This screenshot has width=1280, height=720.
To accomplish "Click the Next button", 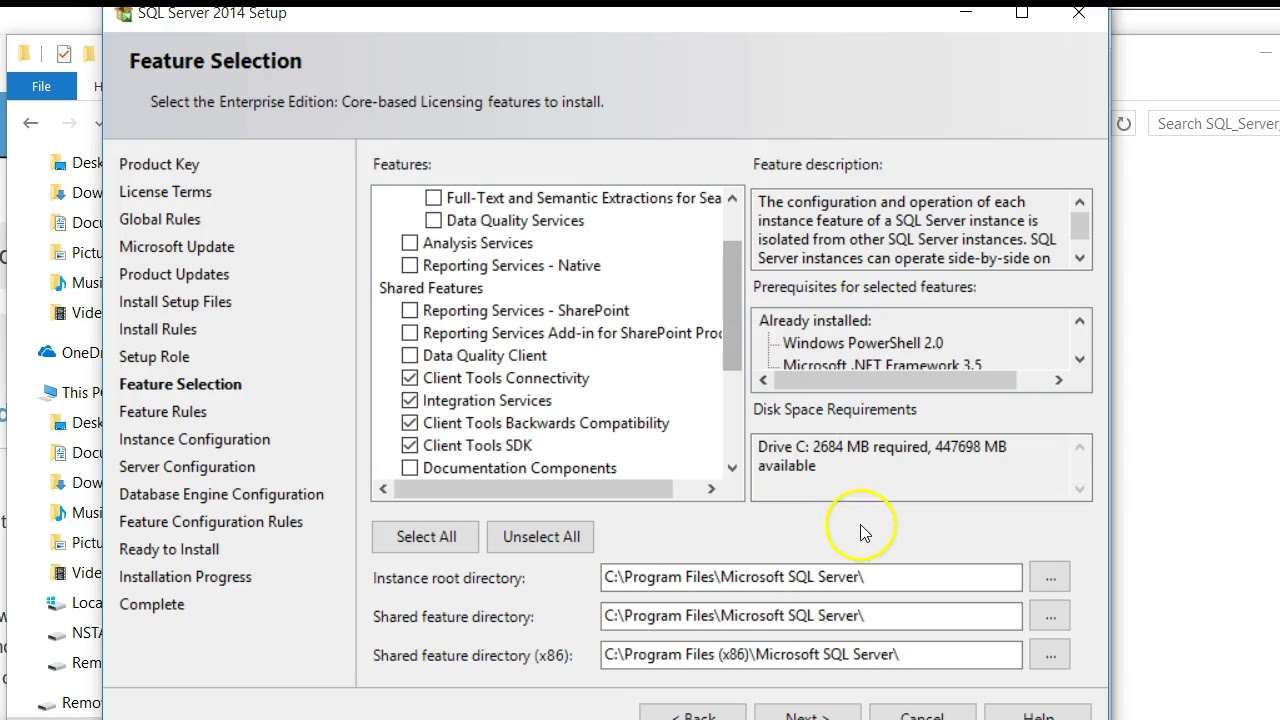I will (808, 712).
